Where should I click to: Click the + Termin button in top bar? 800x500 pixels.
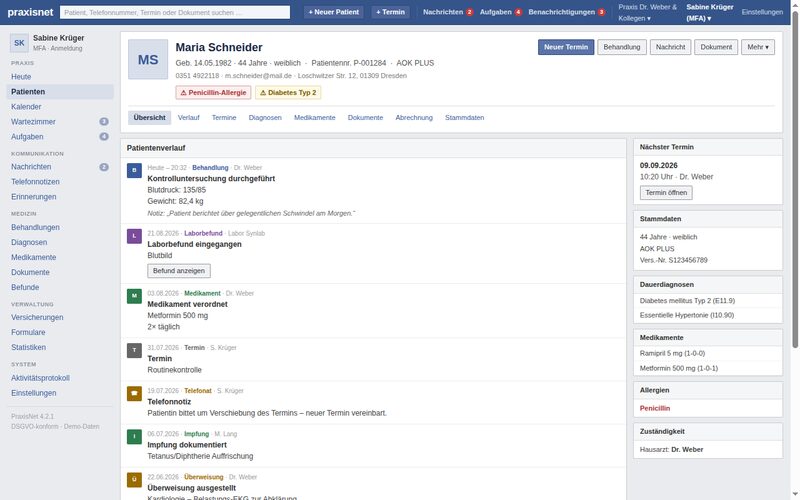(x=390, y=12)
